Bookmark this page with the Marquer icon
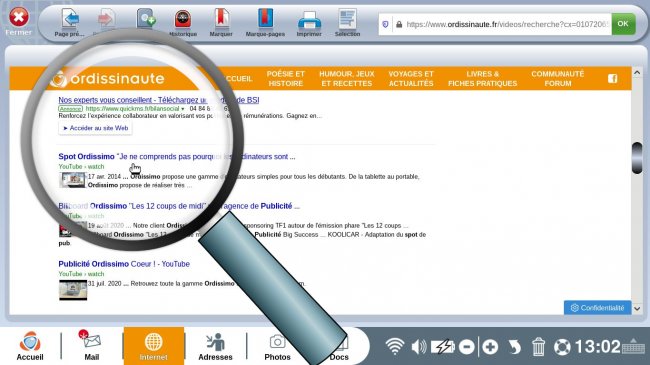This screenshot has height=365, width=650. pyautogui.click(x=221, y=19)
